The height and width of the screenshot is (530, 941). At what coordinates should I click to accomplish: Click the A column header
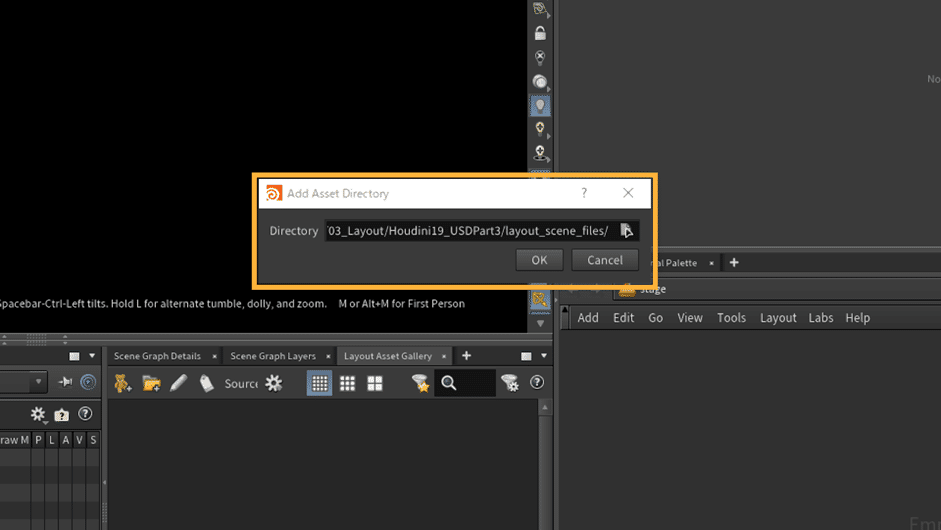65,440
